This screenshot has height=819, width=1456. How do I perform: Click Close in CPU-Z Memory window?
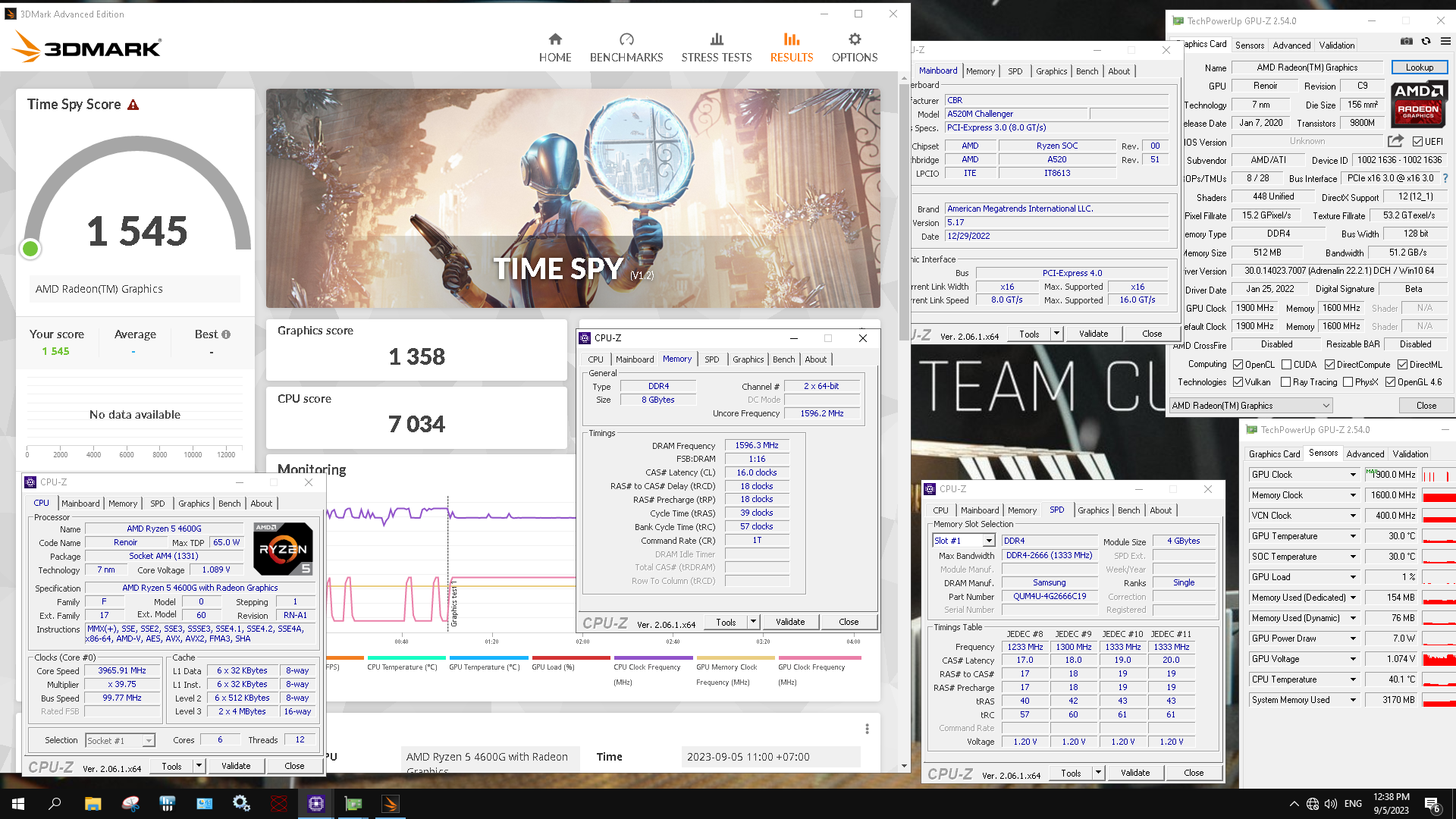coord(849,622)
